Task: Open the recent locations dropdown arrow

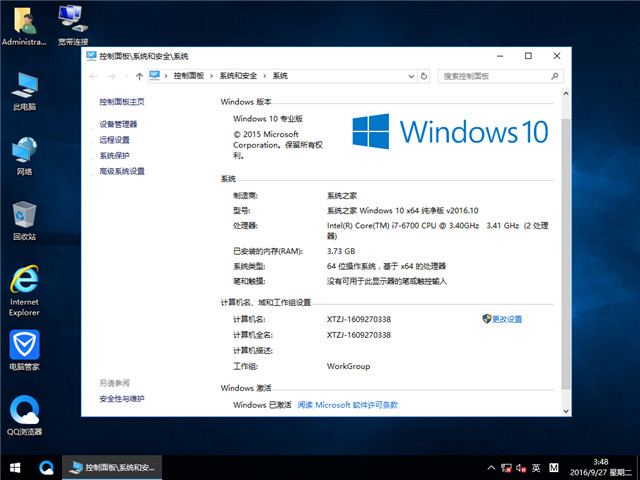Action: coord(126,76)
